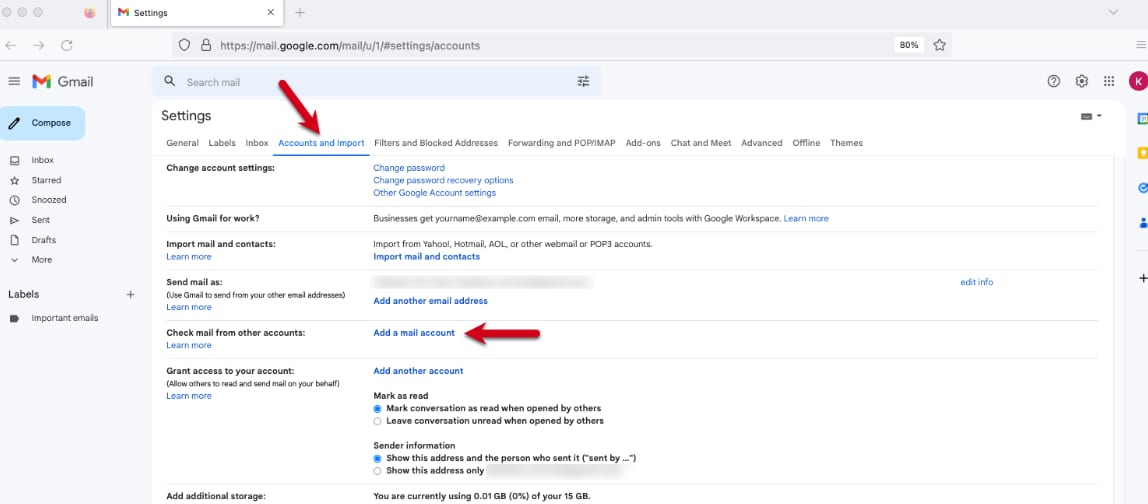1148x504 pixels.
Task: Select Leave conversation unread when opened
Action: [x=378, y=421]
